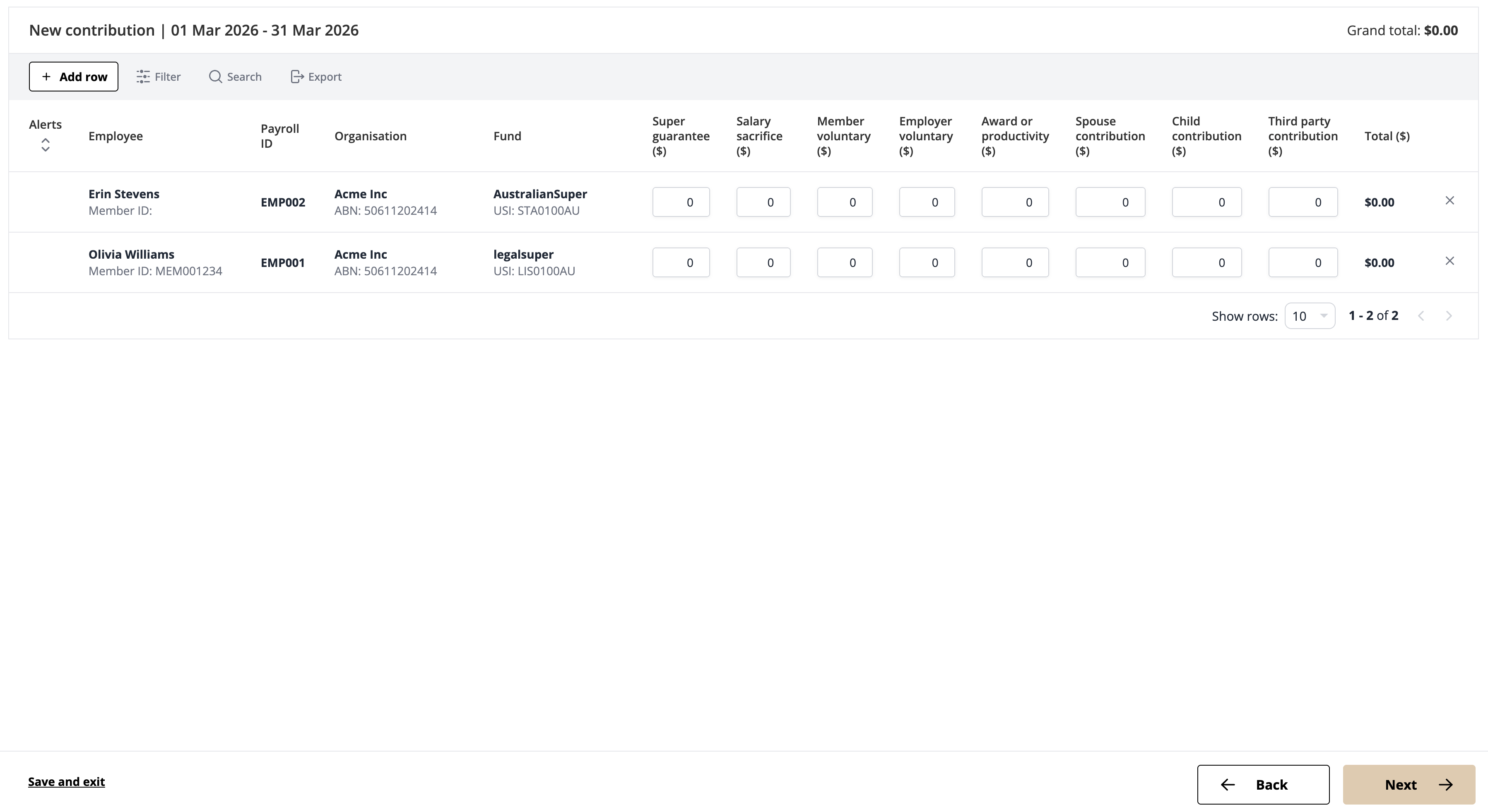
Task: Edit Erin Stevens super guarantee amount
Action: [x=681, y=202]
